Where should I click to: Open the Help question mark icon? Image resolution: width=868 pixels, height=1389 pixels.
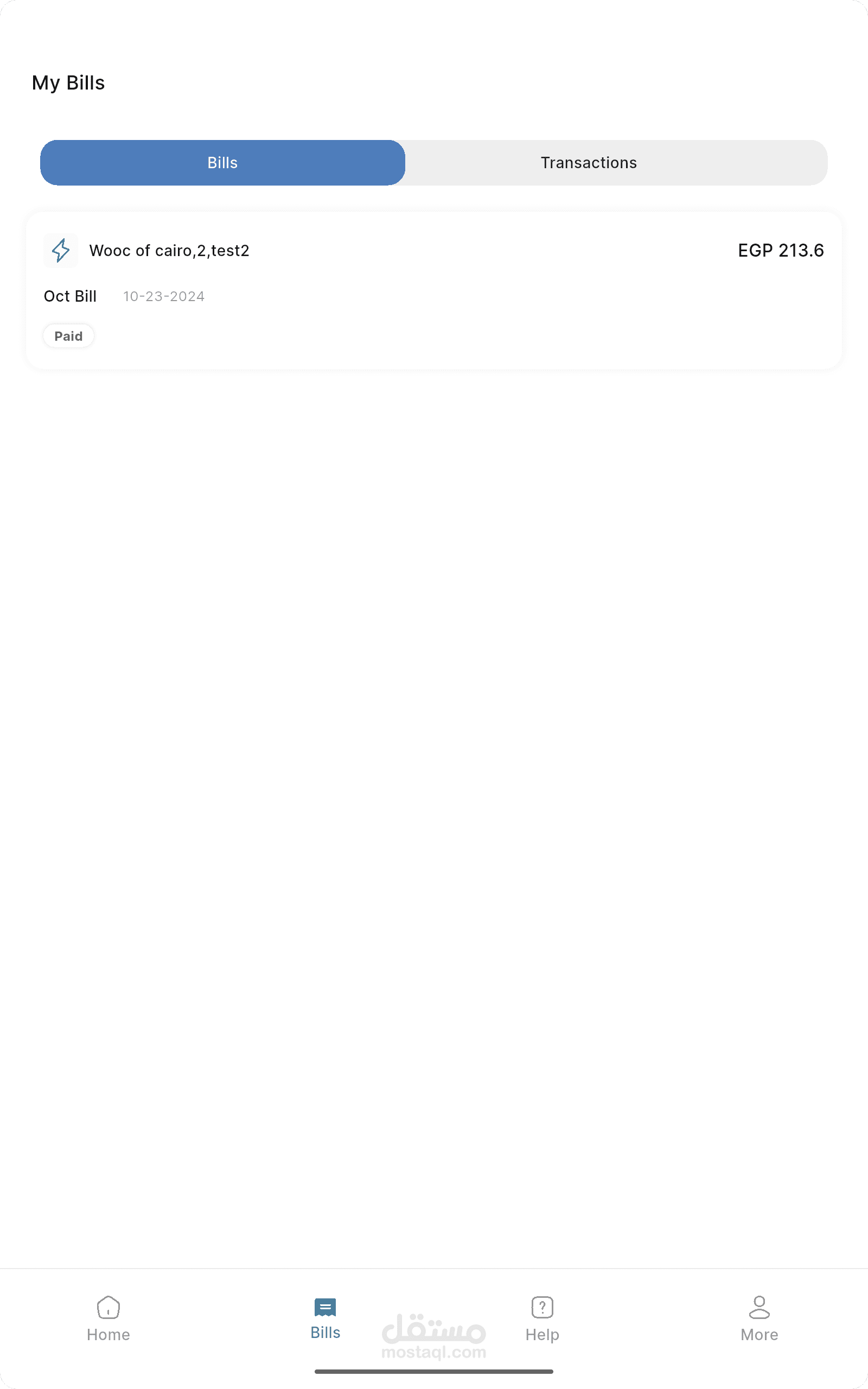tap(542, 1308)
